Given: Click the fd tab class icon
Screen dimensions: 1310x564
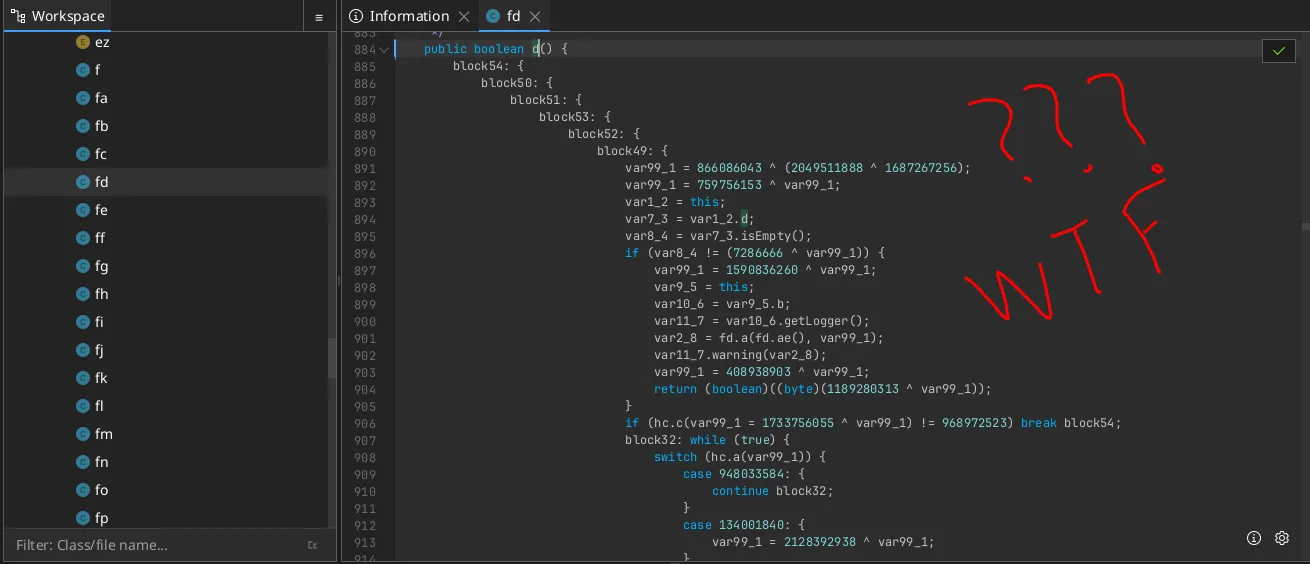Looking at the screenshot, I should [493, 16].
